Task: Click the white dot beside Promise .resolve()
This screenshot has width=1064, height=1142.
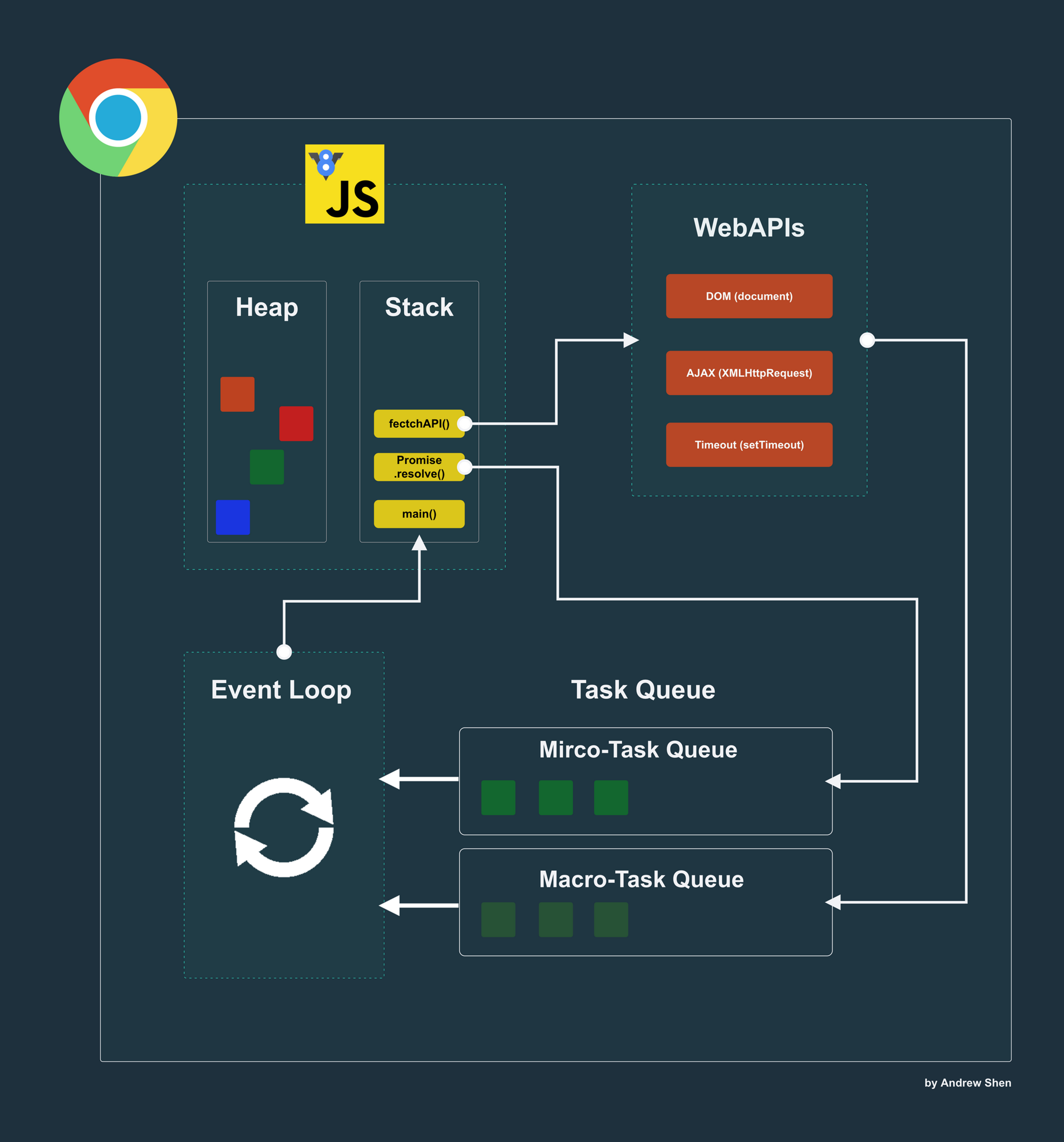Action: [x=465, y=467]
